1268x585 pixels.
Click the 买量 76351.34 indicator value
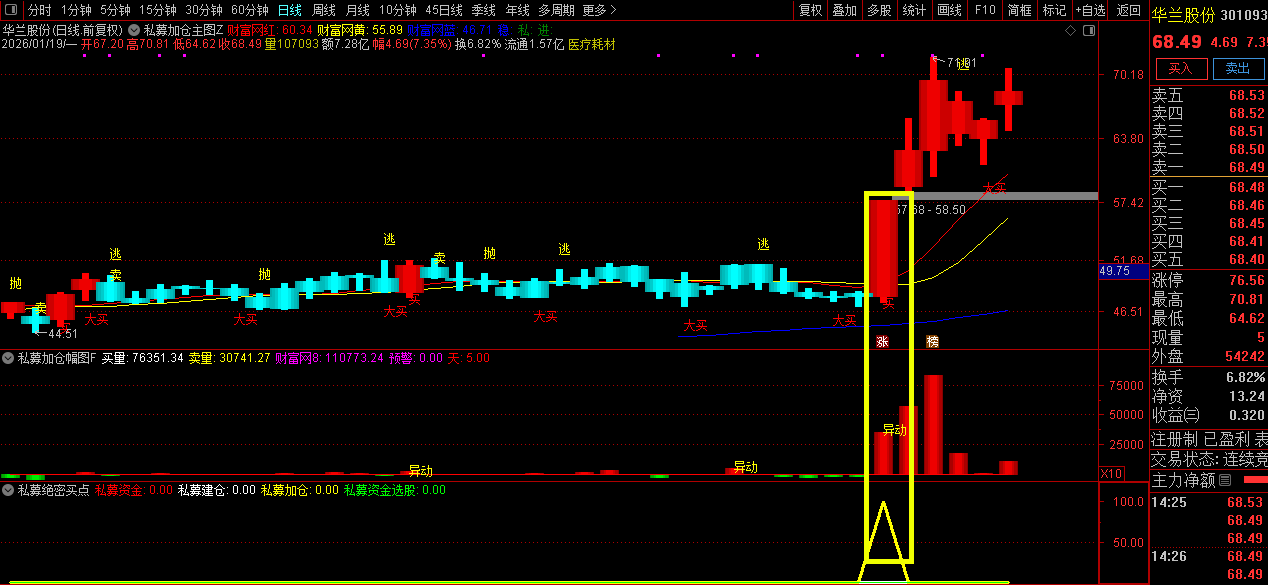[x=143, y=357]
